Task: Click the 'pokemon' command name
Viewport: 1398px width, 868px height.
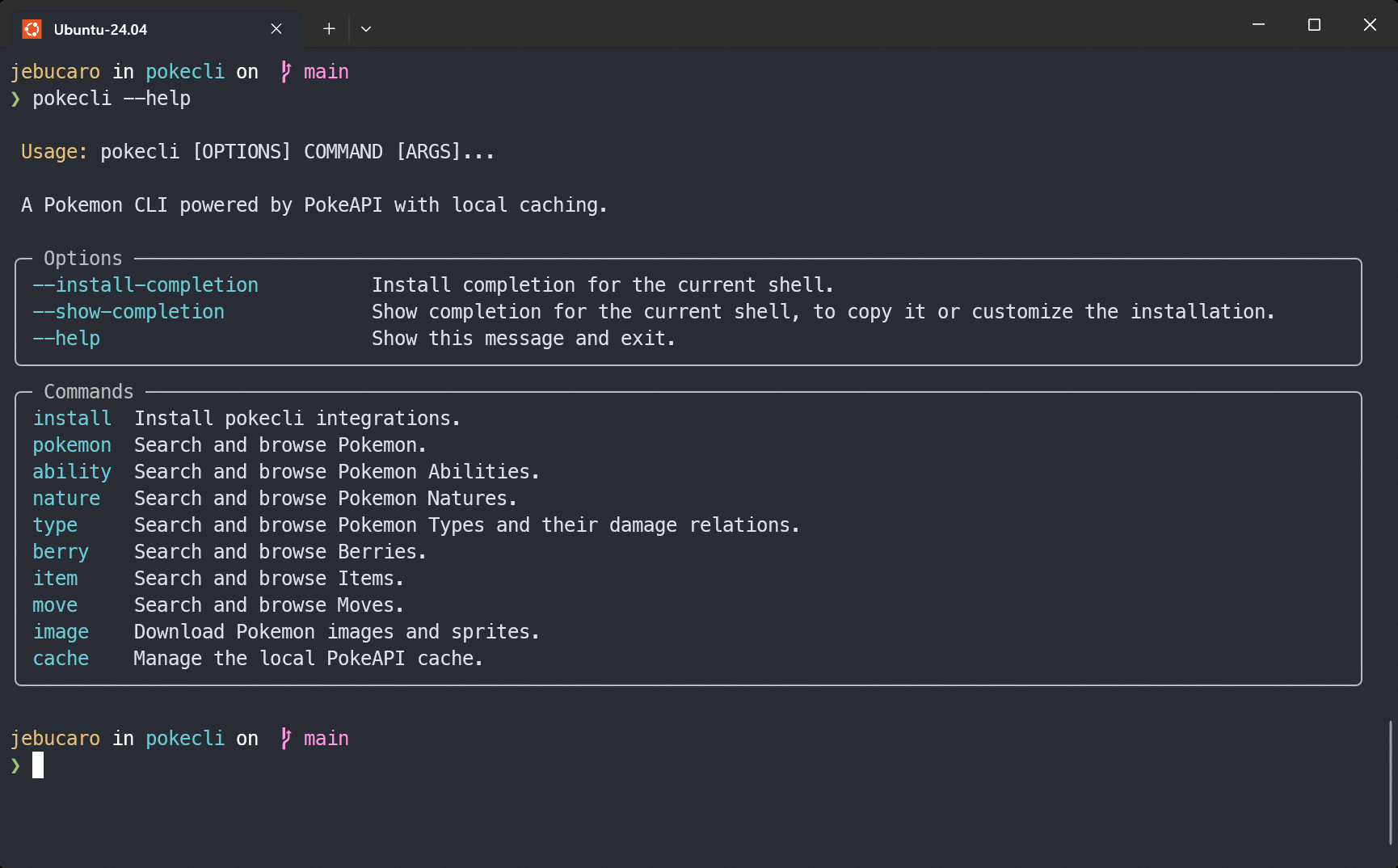Action: pyautogui.click(x=72, y=445)
